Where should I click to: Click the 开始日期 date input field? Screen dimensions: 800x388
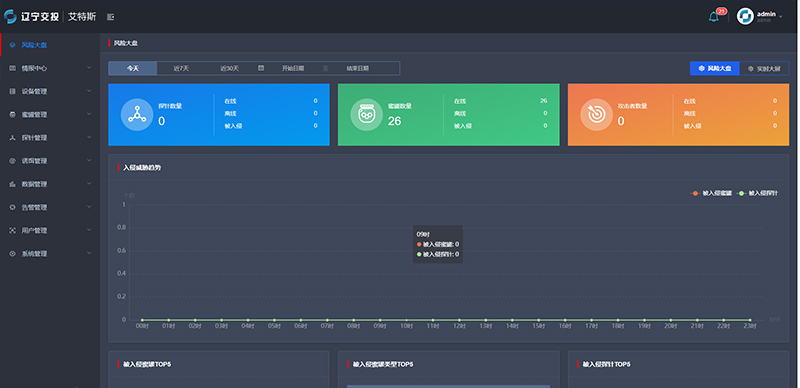click(293, 68)
